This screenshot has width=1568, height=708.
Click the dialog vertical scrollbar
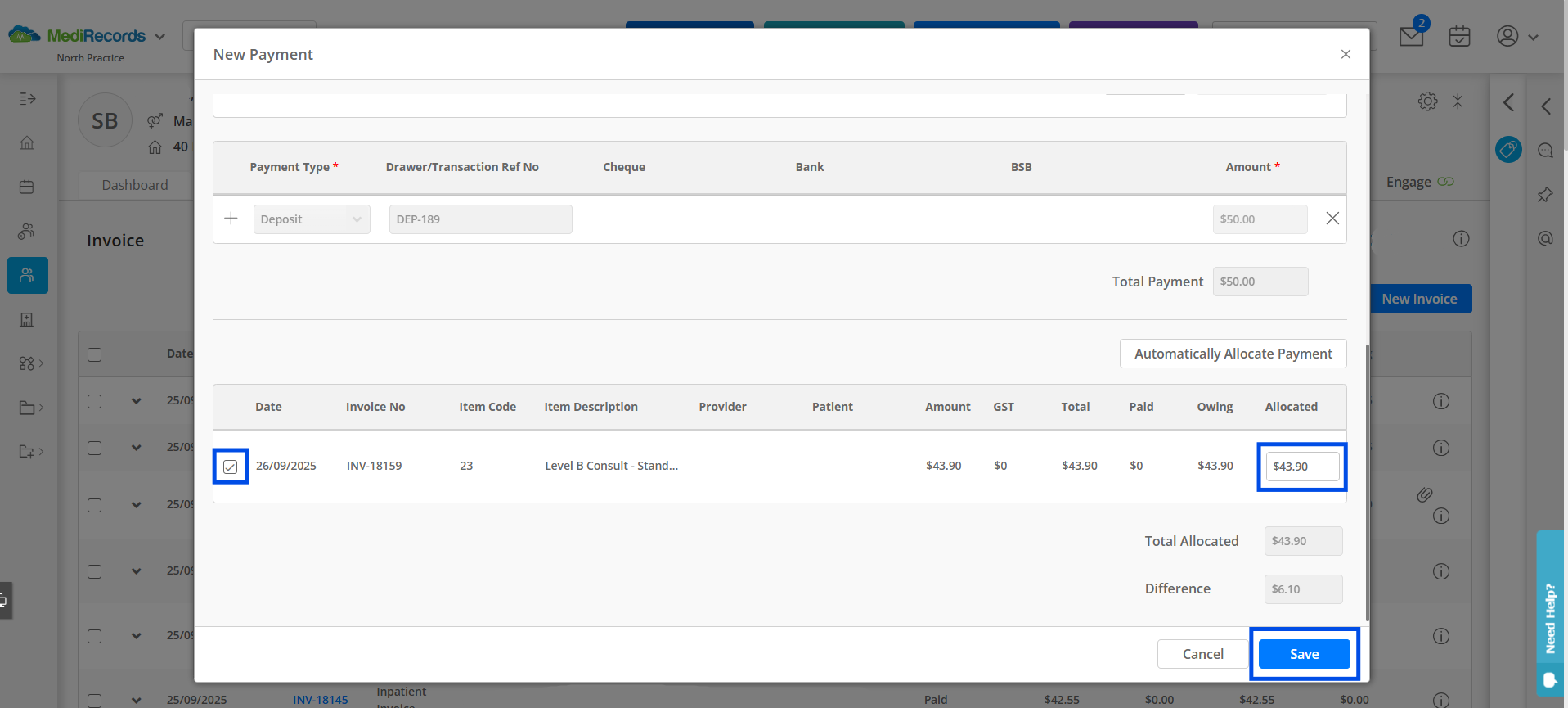(x=1368, y=482)
